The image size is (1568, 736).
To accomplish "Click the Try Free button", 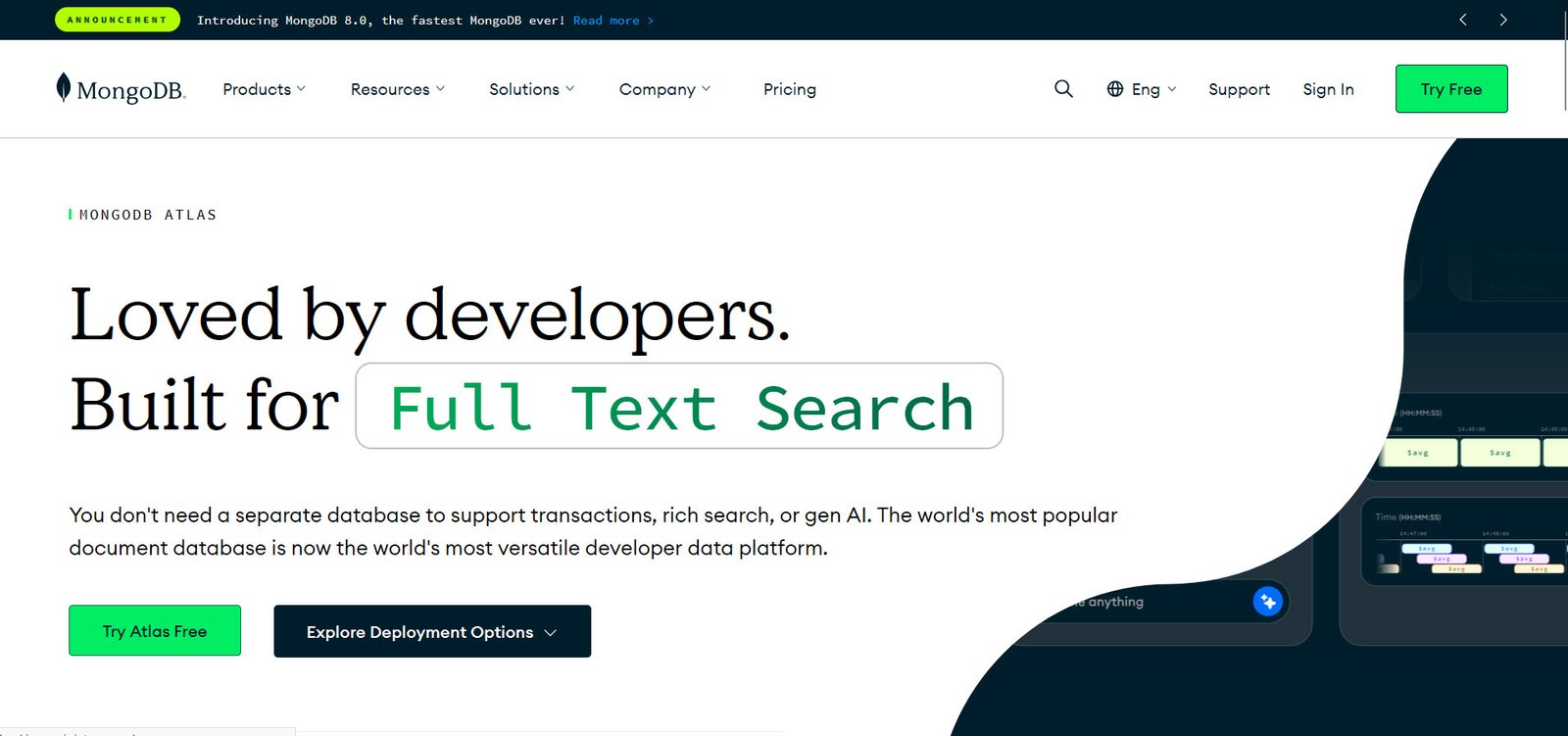I will click(x=1451, y=89).
